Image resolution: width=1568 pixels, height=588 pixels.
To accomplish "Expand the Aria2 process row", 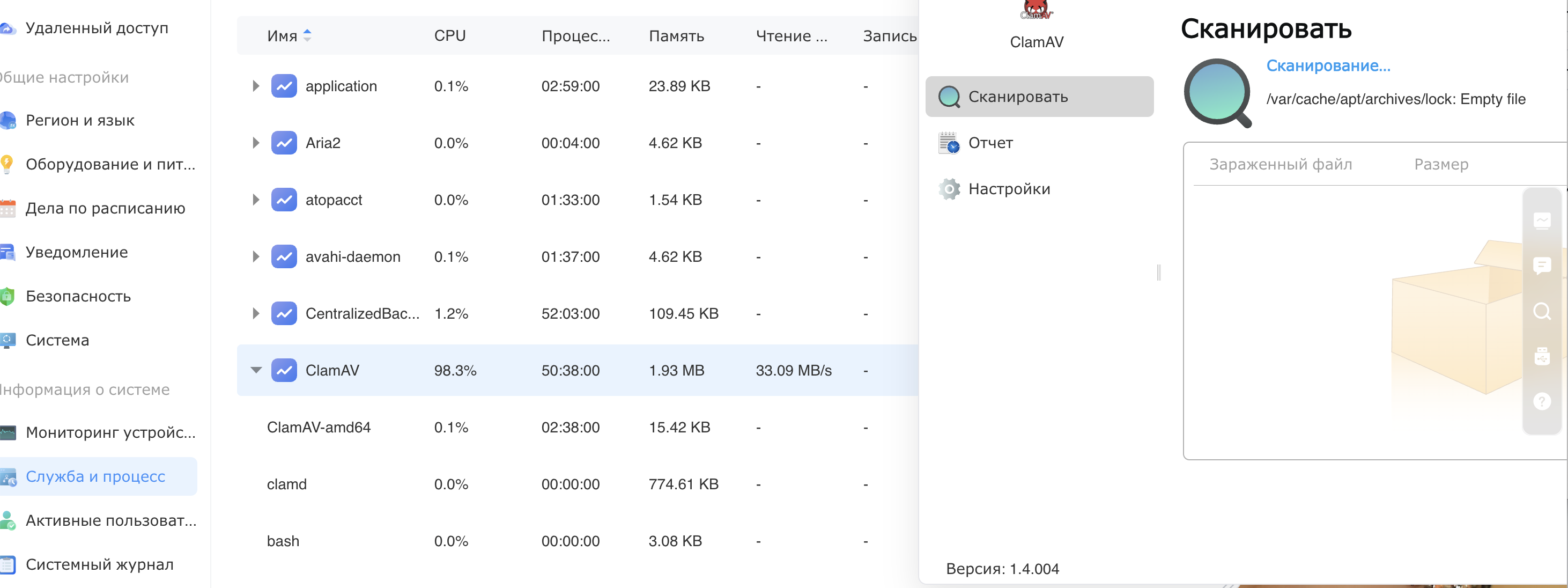I will (256, 143).
